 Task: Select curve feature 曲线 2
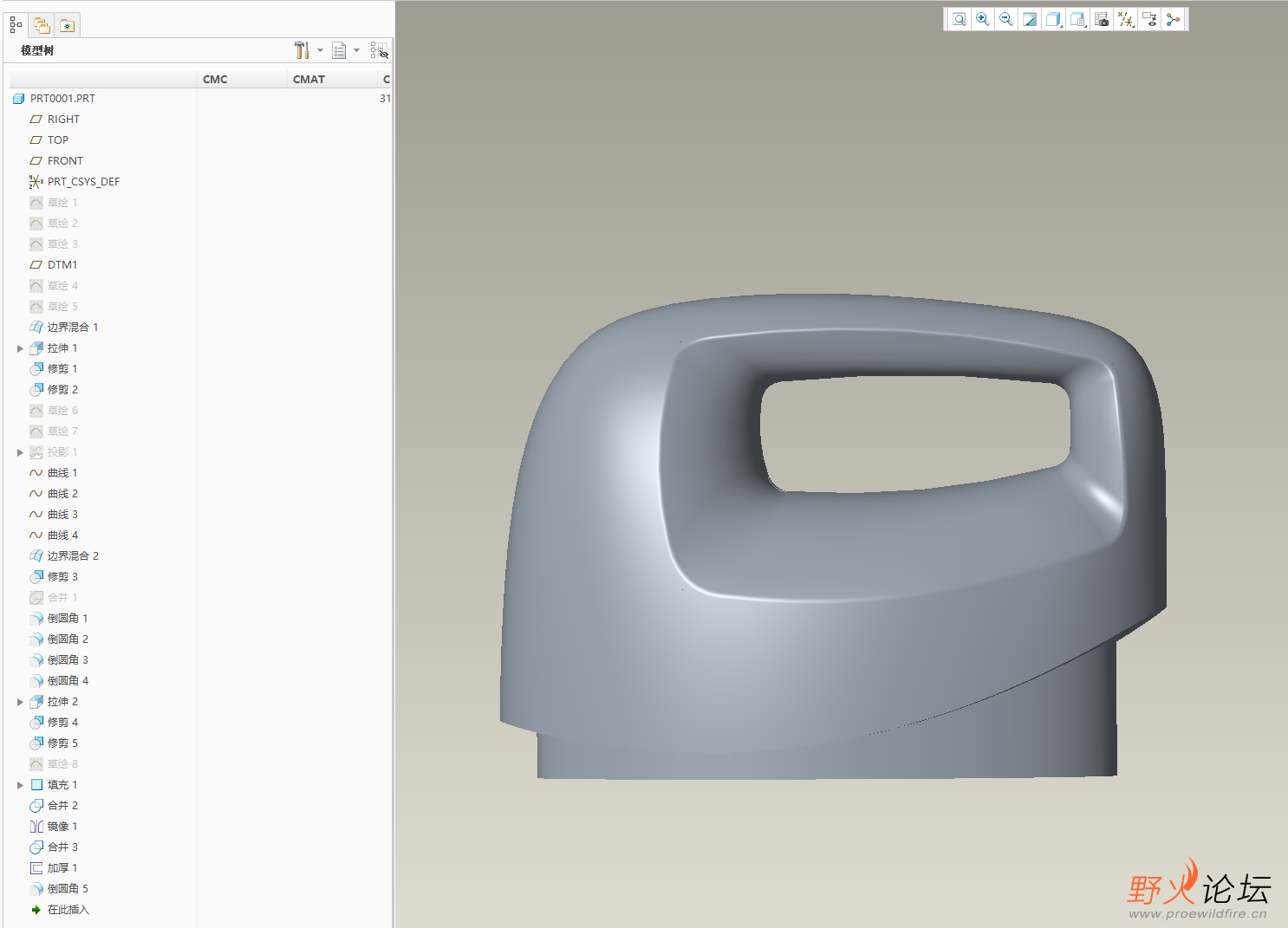62,494
